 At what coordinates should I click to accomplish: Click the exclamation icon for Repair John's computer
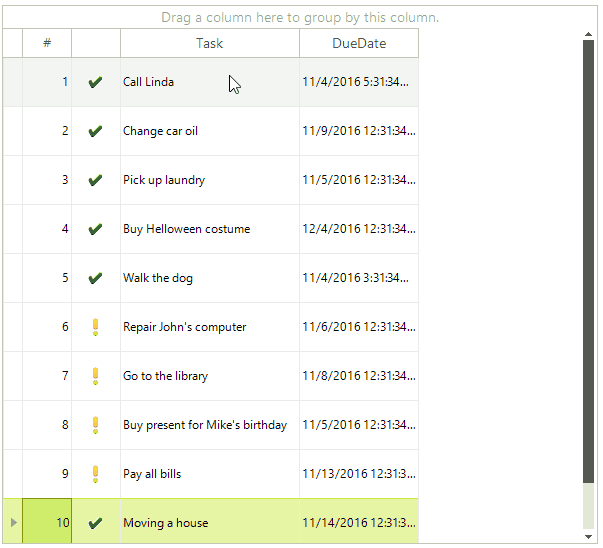95,327
